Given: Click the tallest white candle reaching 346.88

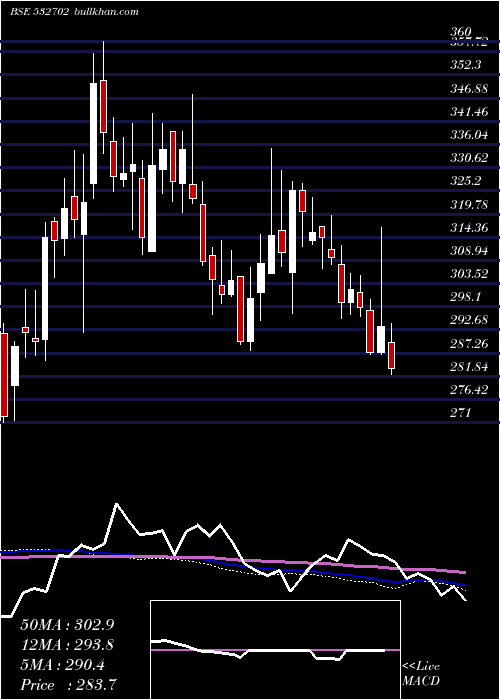Looking at the screenshot, I should pos(93,133).
